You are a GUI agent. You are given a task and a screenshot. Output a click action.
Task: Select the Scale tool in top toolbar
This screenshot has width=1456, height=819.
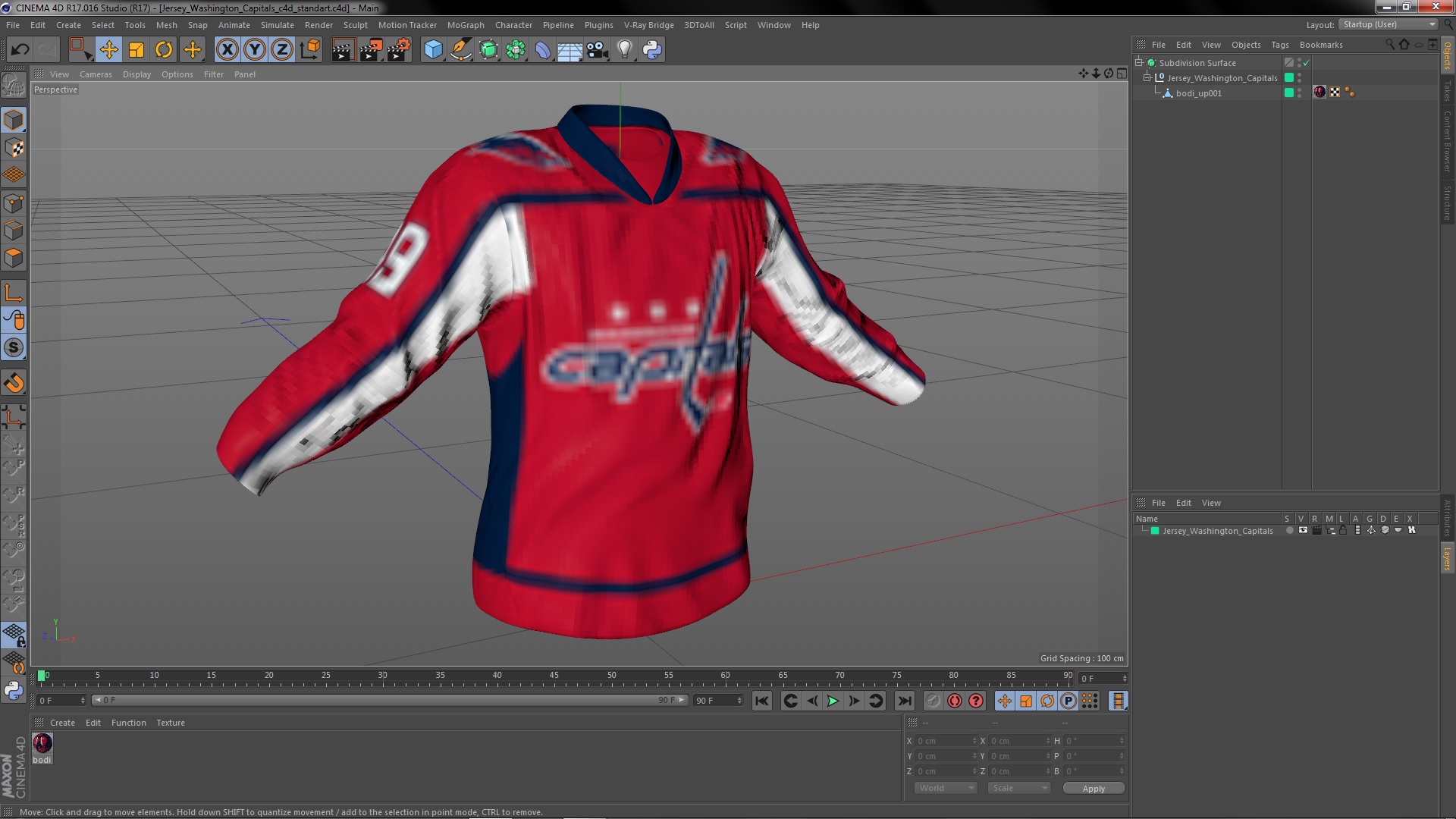[136, 50]
